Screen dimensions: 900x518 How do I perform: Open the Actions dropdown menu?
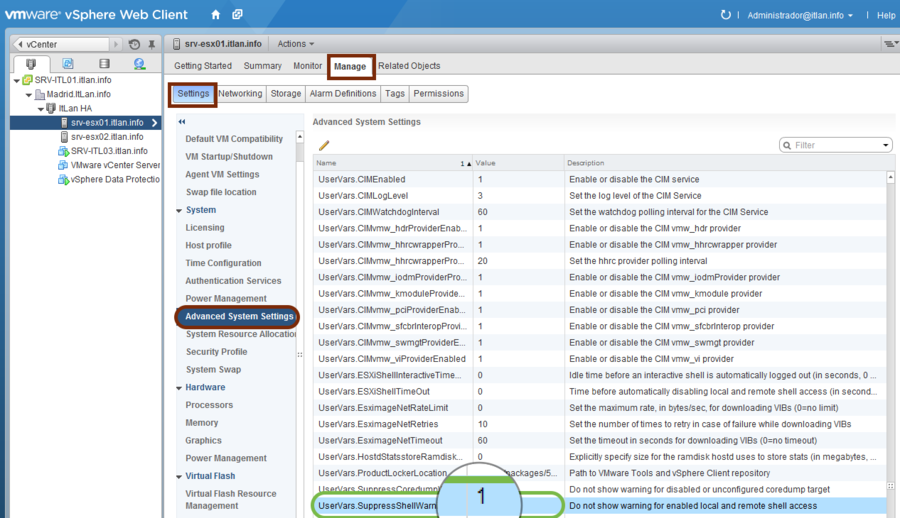(x=295, y=44)
